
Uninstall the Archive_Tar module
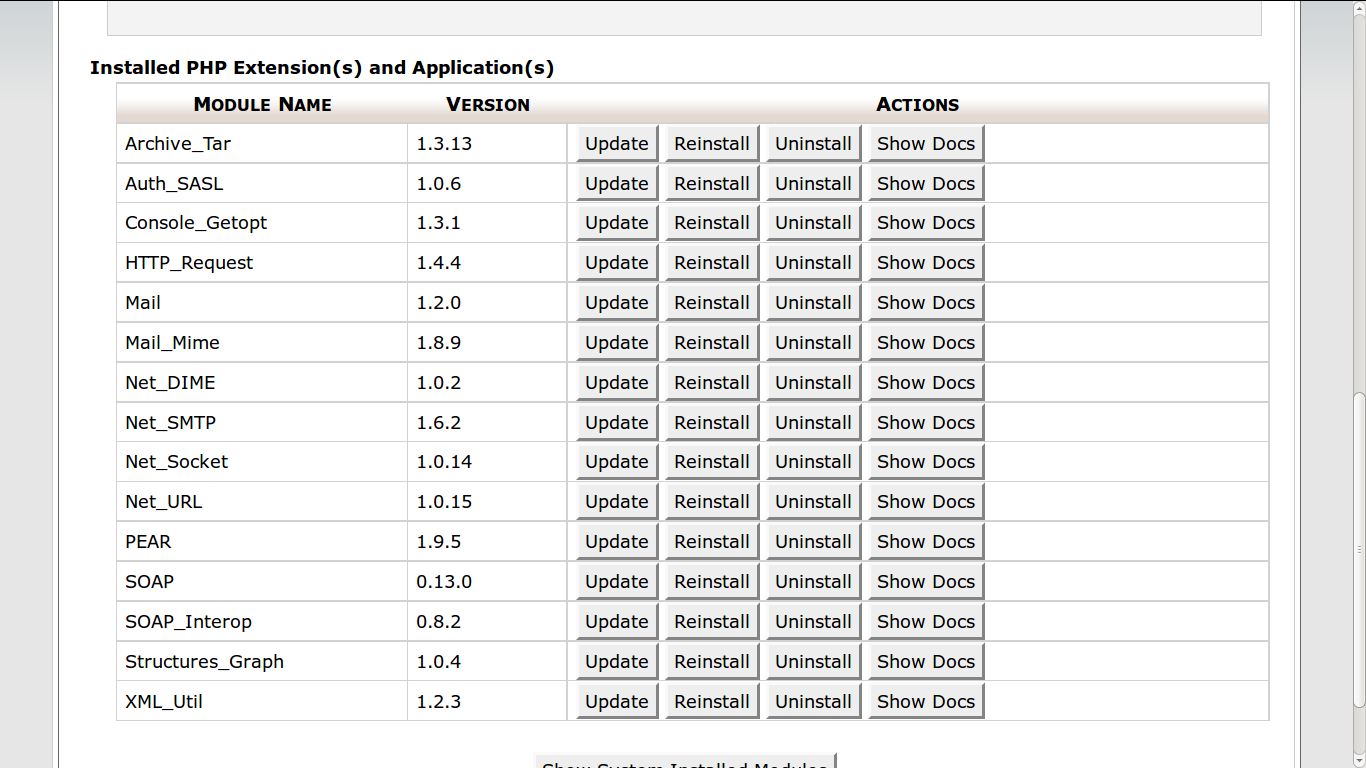[x=813, y=143]
